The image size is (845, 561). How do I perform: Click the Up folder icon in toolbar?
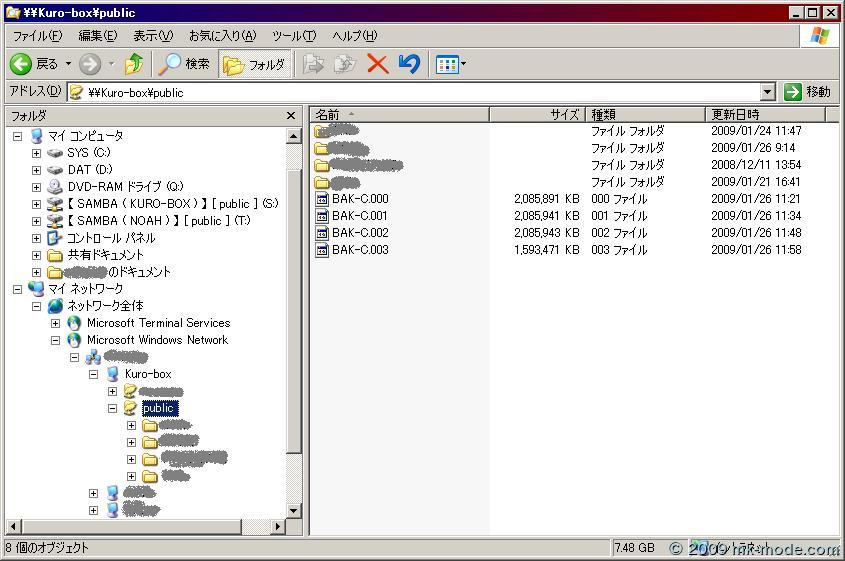134,64
